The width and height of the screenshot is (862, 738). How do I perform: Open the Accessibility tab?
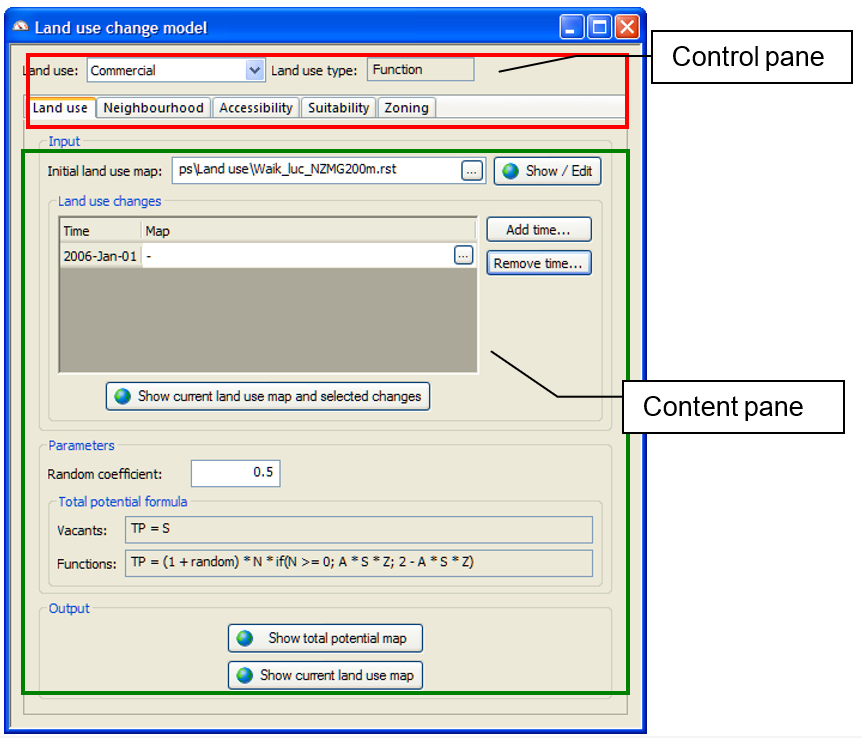(256, 108)
